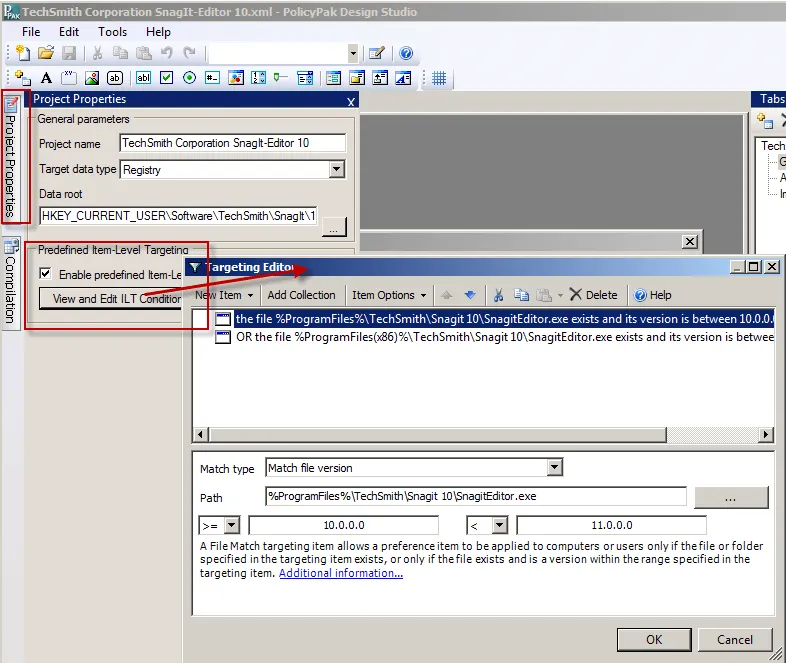Toggle Enable predefined Item-Level Targeting checkbox
This screenshot has width=786, height=663.
[x=45, y=274]
